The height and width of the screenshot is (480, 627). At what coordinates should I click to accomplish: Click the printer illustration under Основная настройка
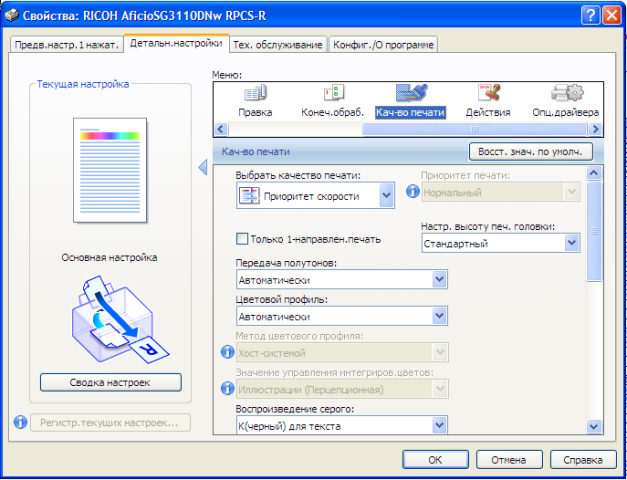tap(120, 319)
